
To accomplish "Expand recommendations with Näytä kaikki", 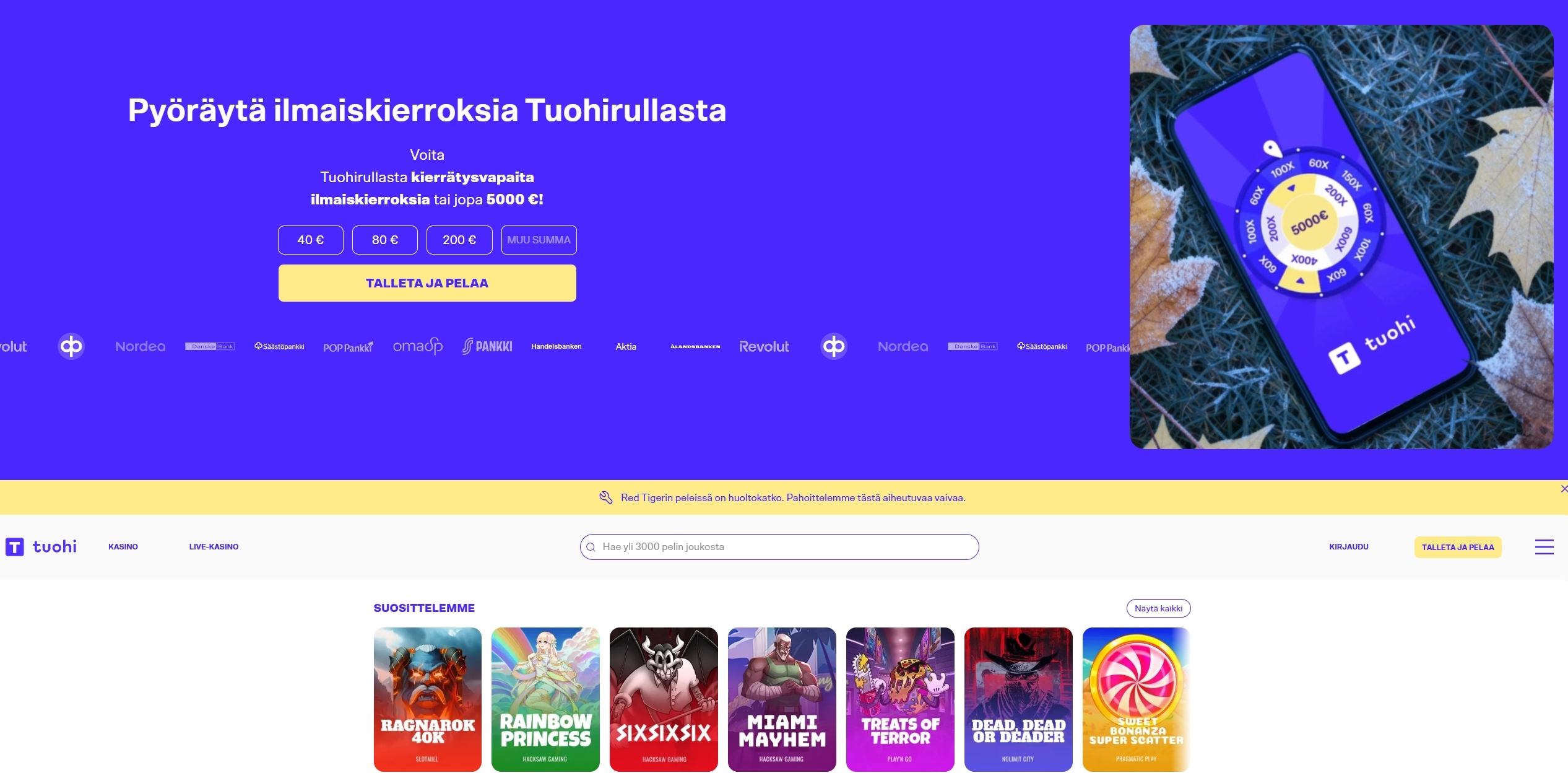I will pyautogui.click(x=1158, y=608).
